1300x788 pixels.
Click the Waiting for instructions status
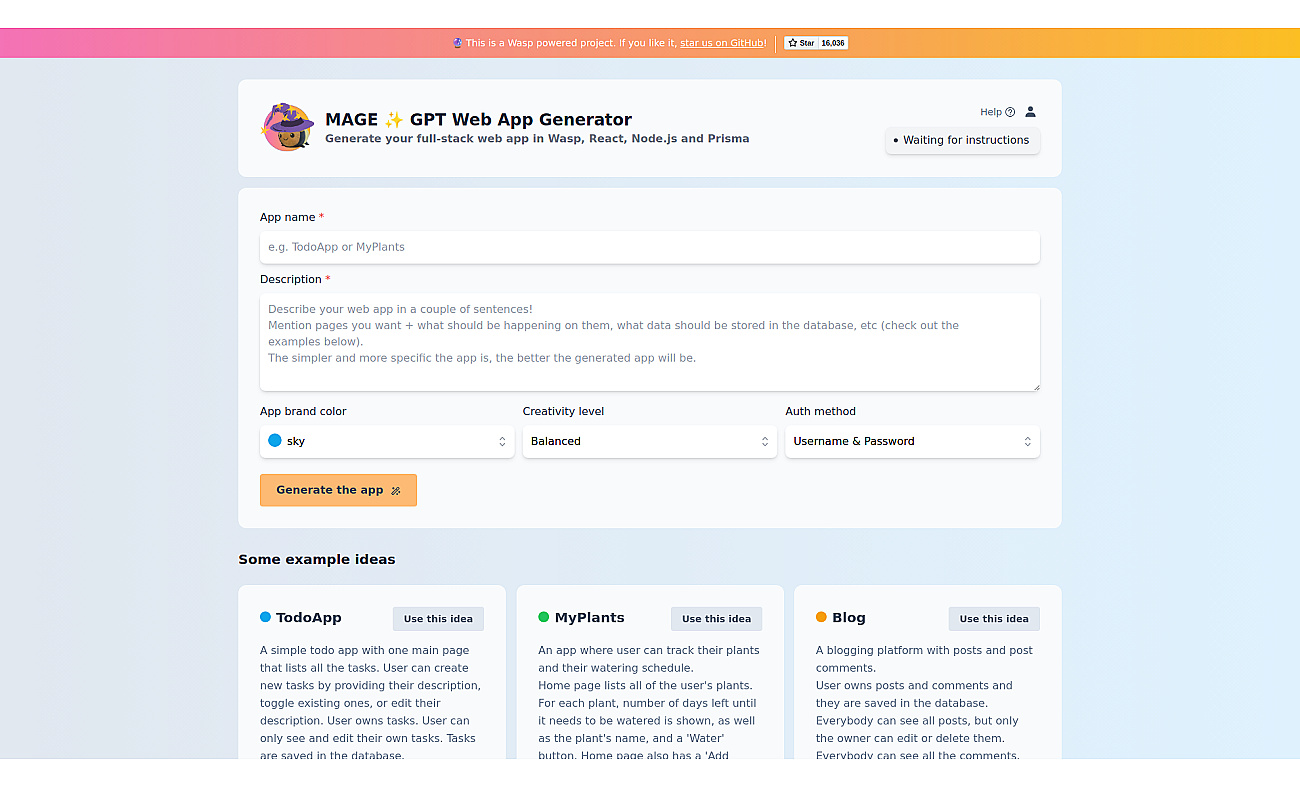pyautogui.click(x=962, y=140)
